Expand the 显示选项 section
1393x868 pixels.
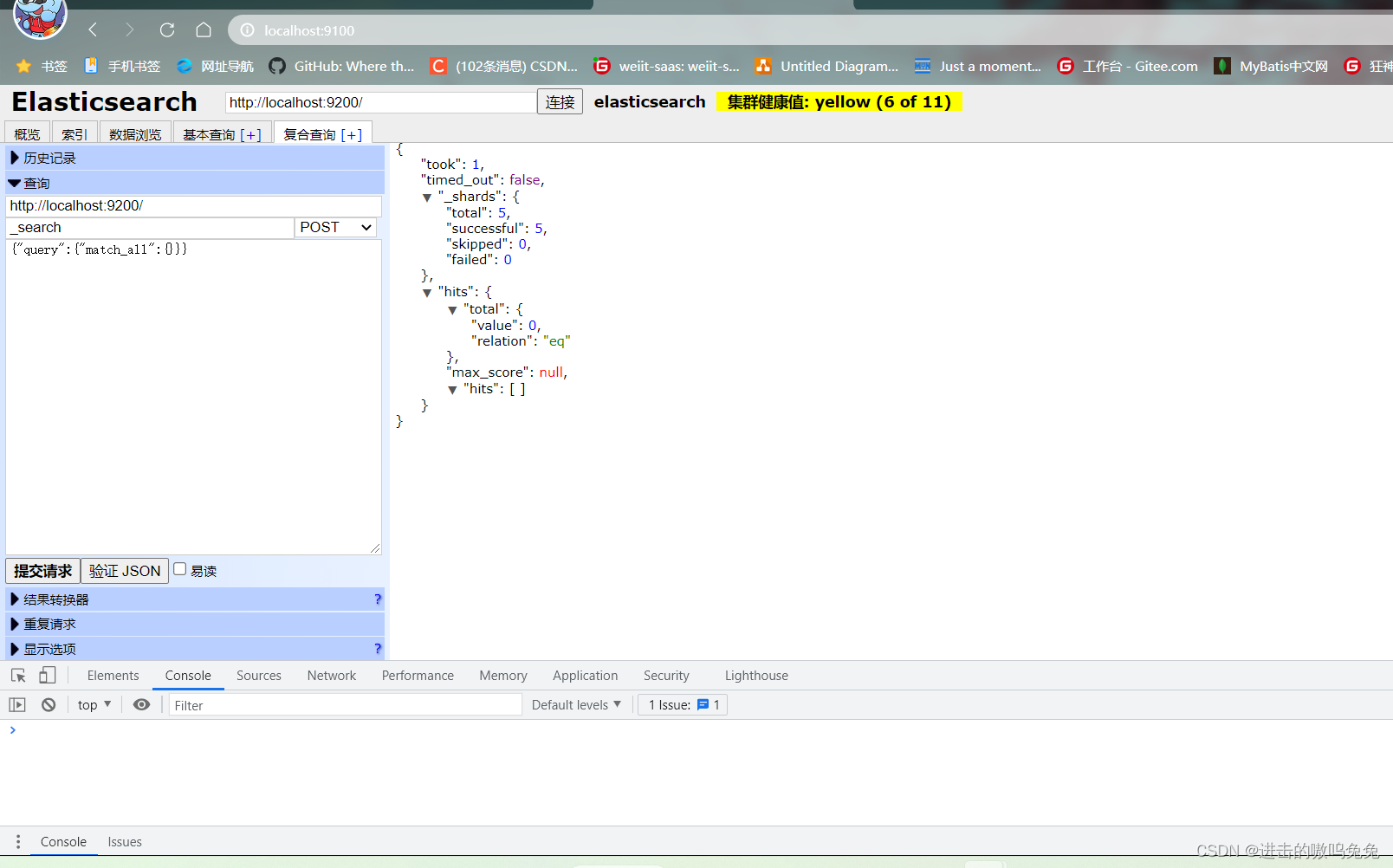[x=195, y=649]
